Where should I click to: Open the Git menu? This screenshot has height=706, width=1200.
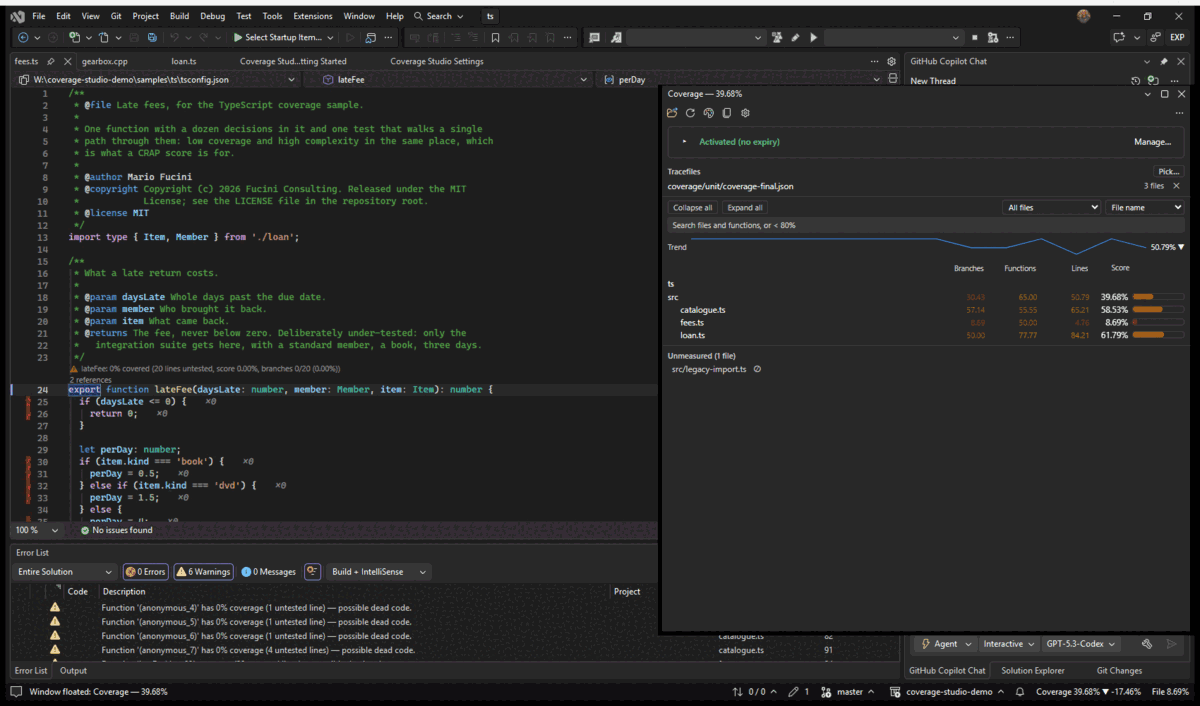pos(116,16)
